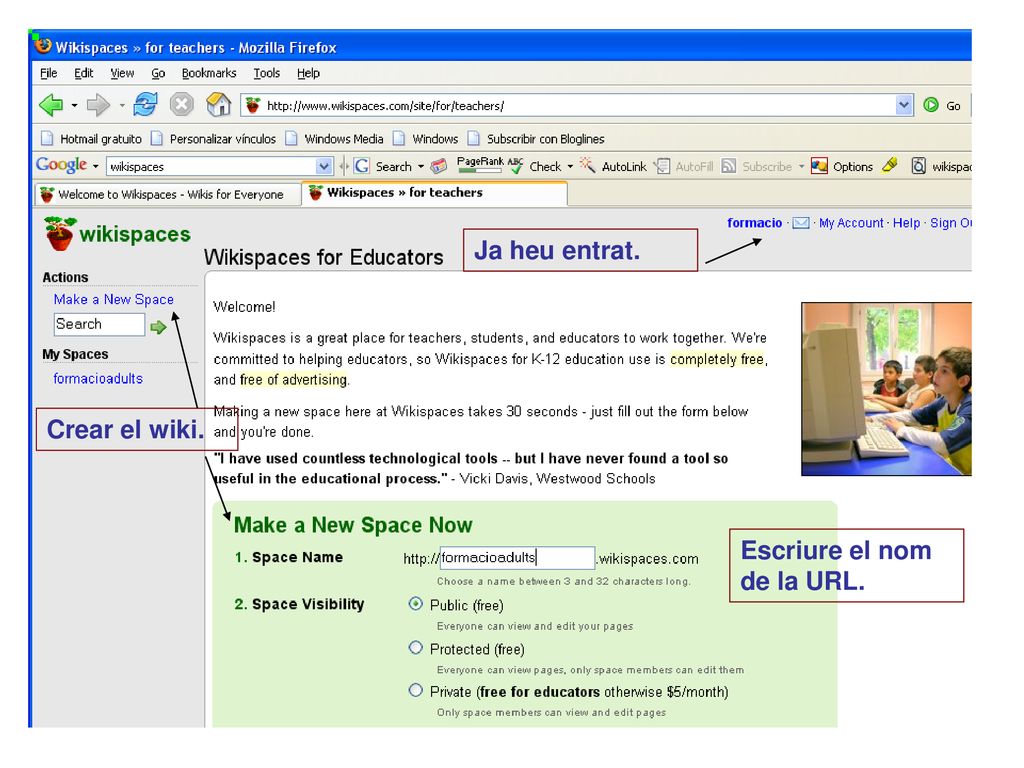This screenshot has height=768, width=1024.
Task: Click the AutoFill icon
Action: 662,166
